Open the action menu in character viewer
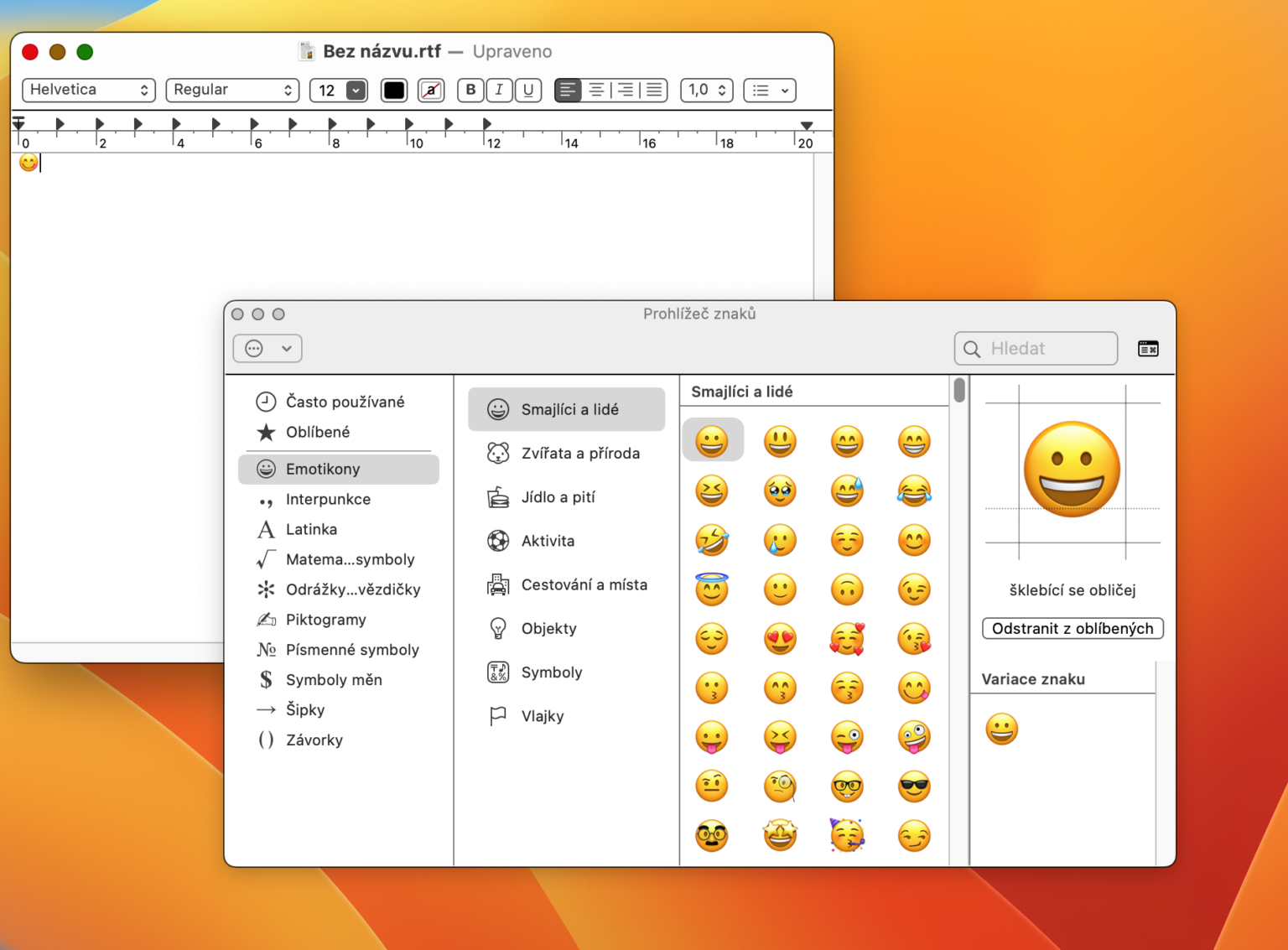Viewport: 1288px width, 950px height. click(x=267, y=348)
